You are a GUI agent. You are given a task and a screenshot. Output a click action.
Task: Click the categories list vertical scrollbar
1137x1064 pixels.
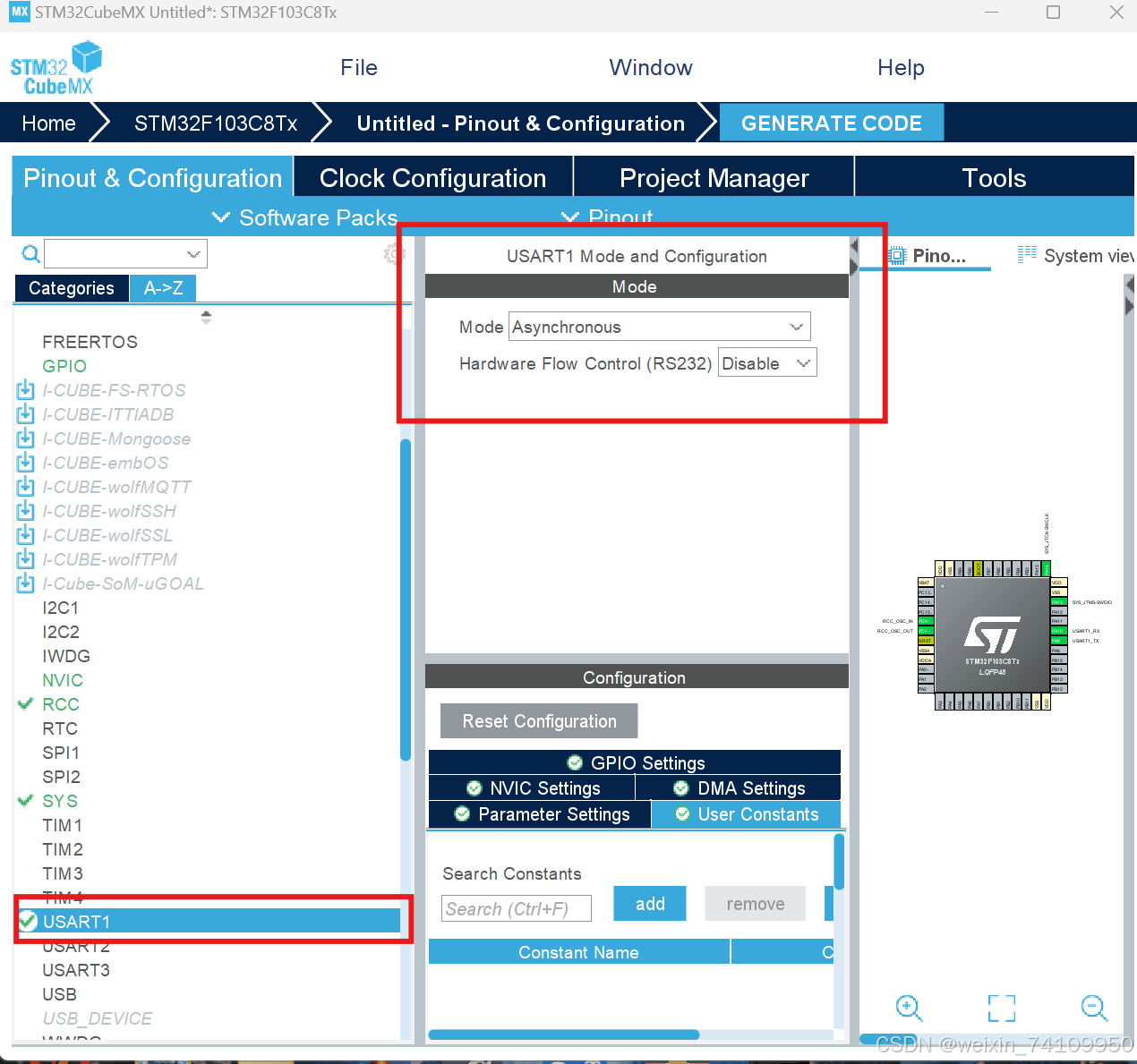(406, 600)
